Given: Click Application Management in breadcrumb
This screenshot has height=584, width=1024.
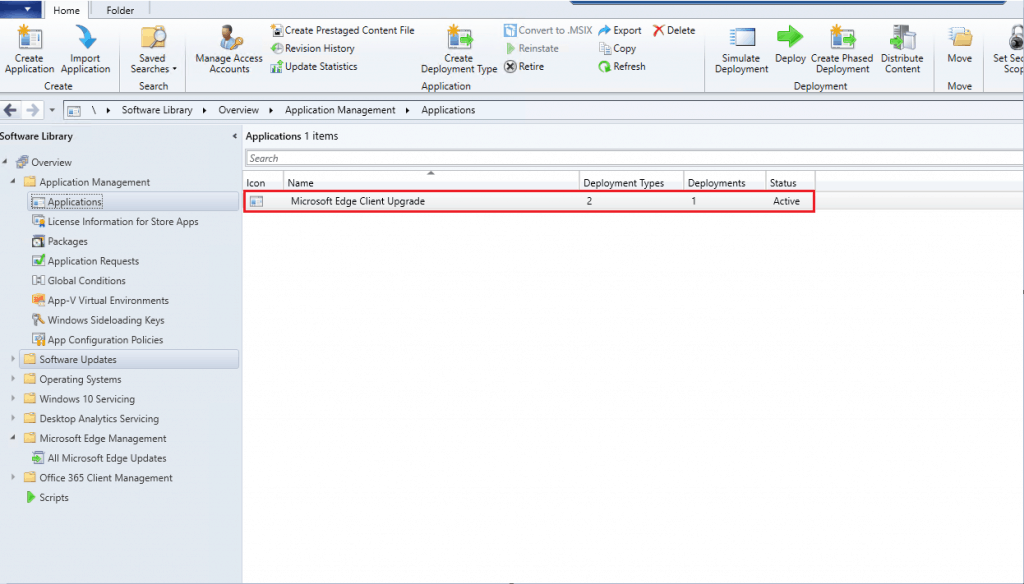Looking at the screenshot, I should [340, 110].
